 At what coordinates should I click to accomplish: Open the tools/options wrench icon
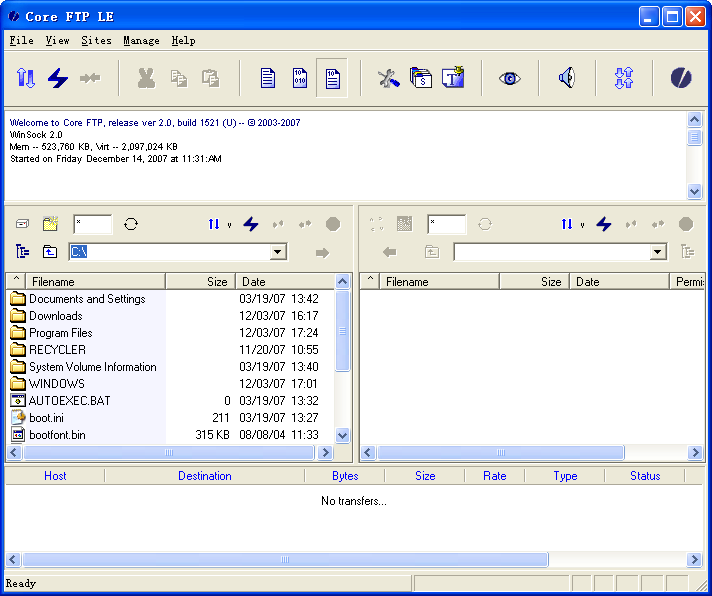pos(389,78)
